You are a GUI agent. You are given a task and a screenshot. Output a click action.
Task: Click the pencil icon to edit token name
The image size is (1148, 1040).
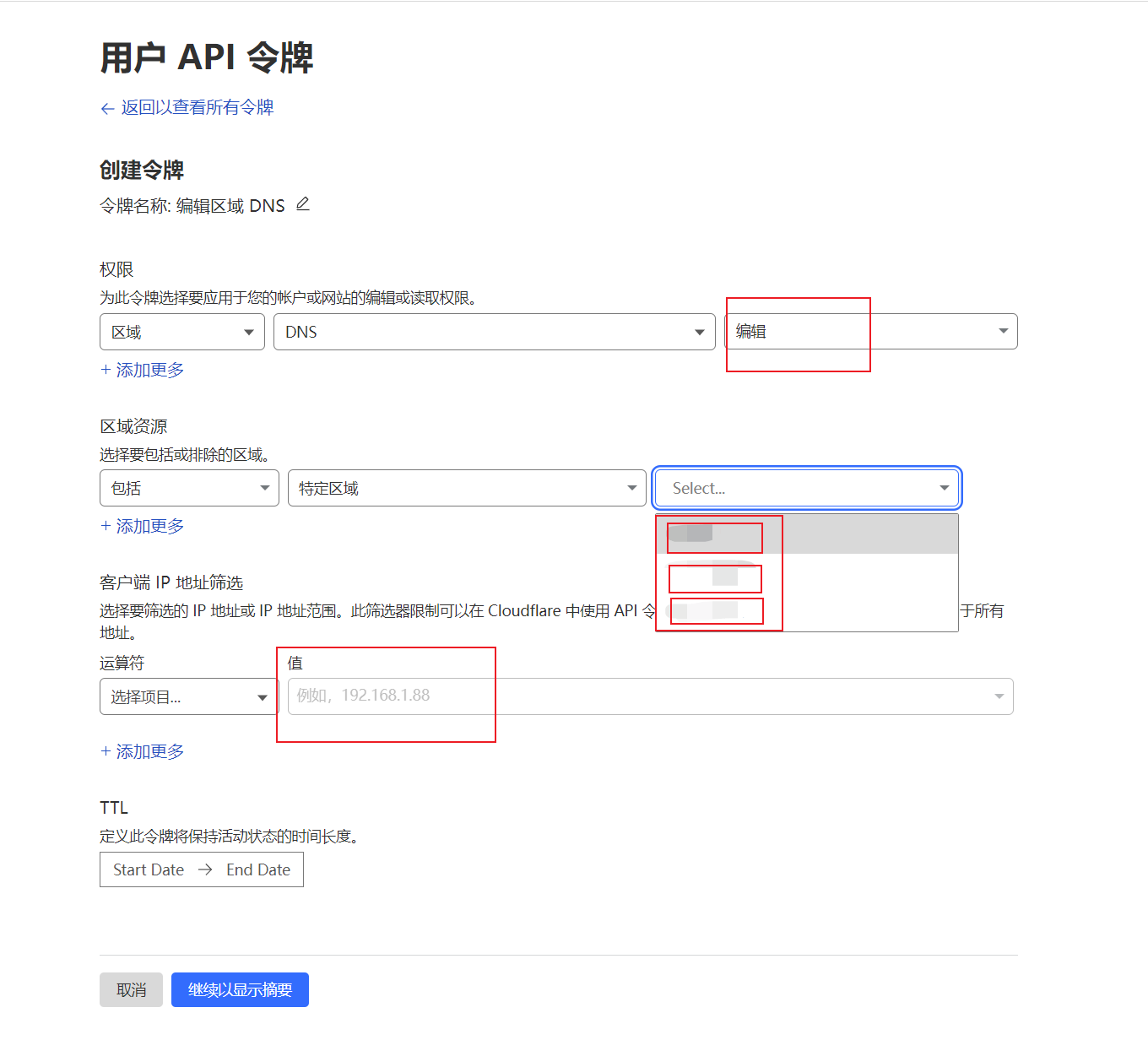[302, 203]
